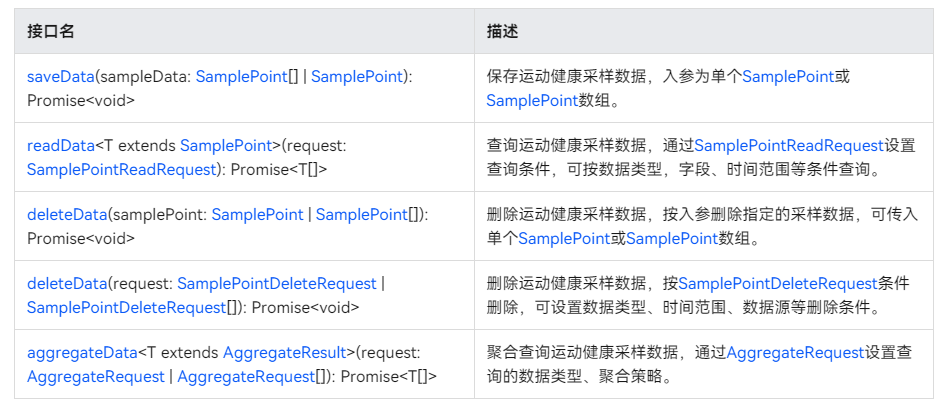
Task: Click SamplePointDeleteRequest link followed by "[]): Promise<void>"
Action: click(126, 308)
